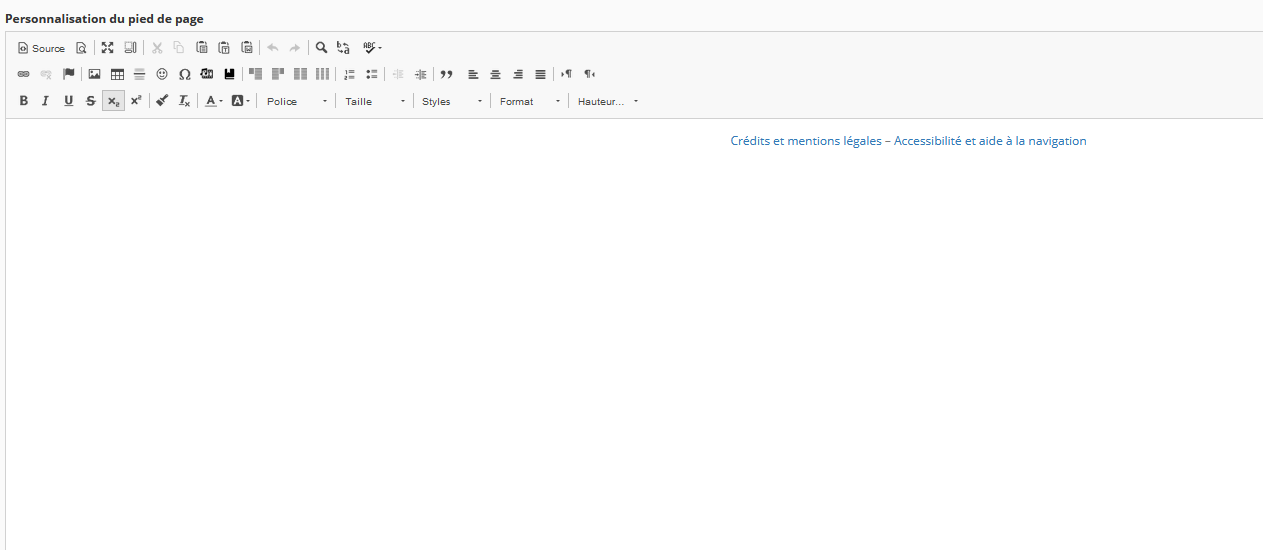Insert an image into the footer
Screen dimensions: 1263x550
[x=94, y=74]
